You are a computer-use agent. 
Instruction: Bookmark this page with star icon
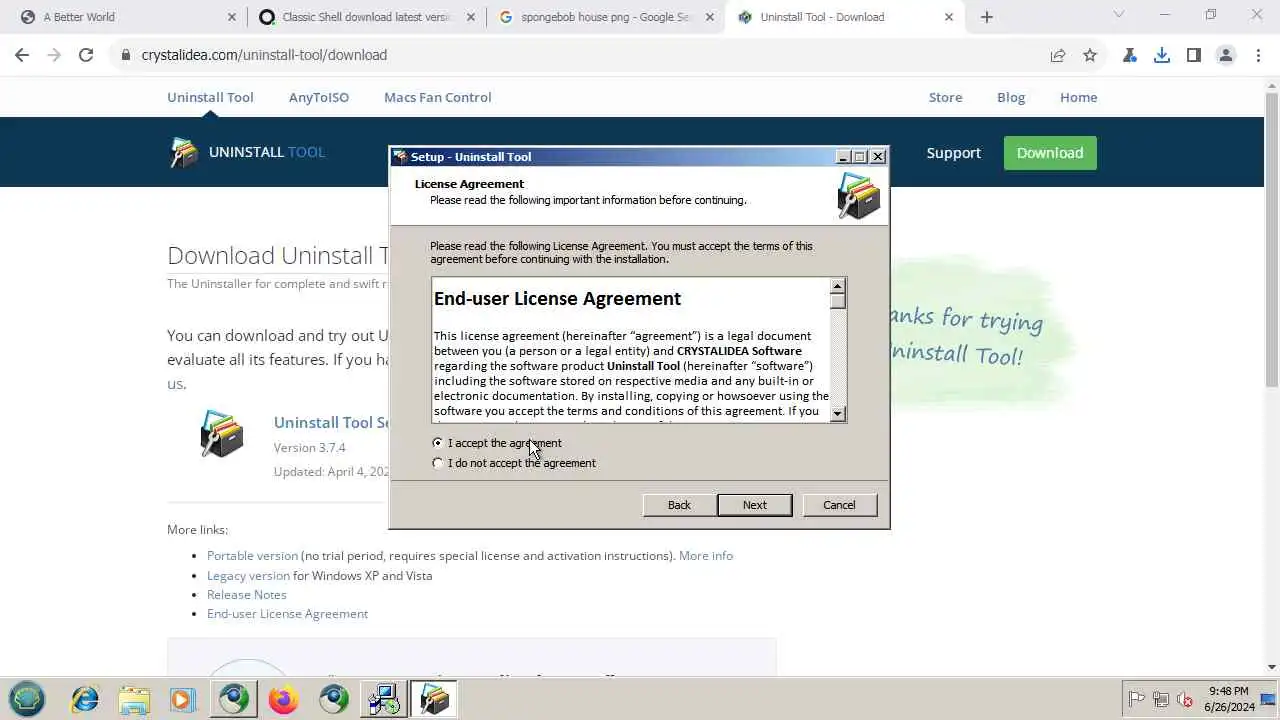[x=1090, y=55]
